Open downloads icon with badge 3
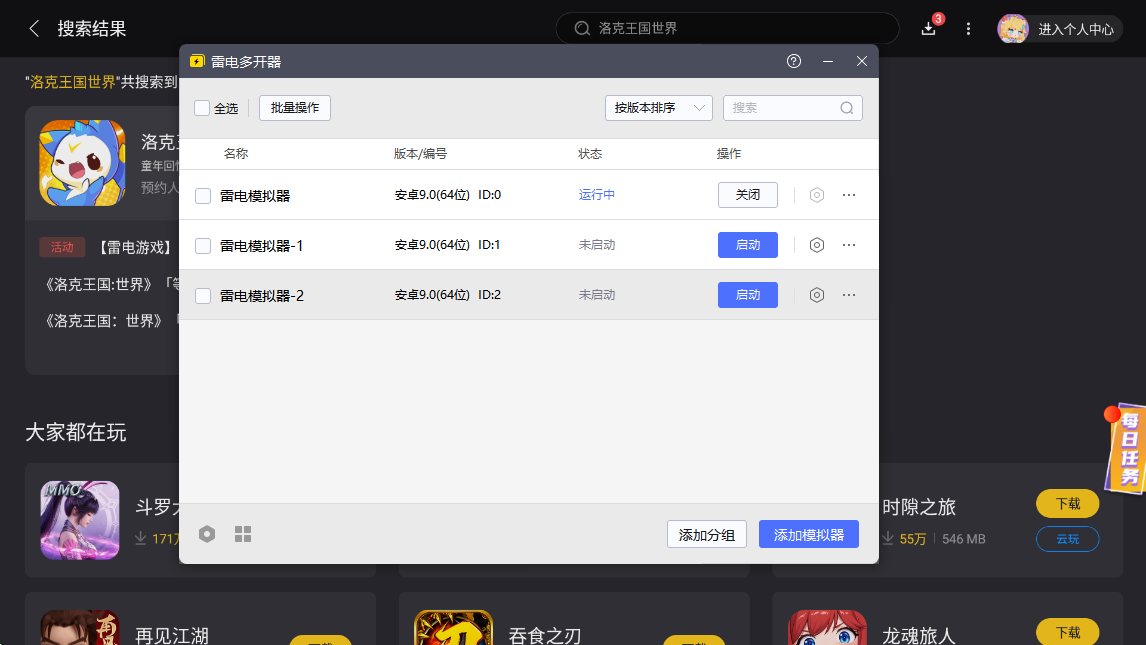Viewport: 1146px width, 645px height. (929, 28)
